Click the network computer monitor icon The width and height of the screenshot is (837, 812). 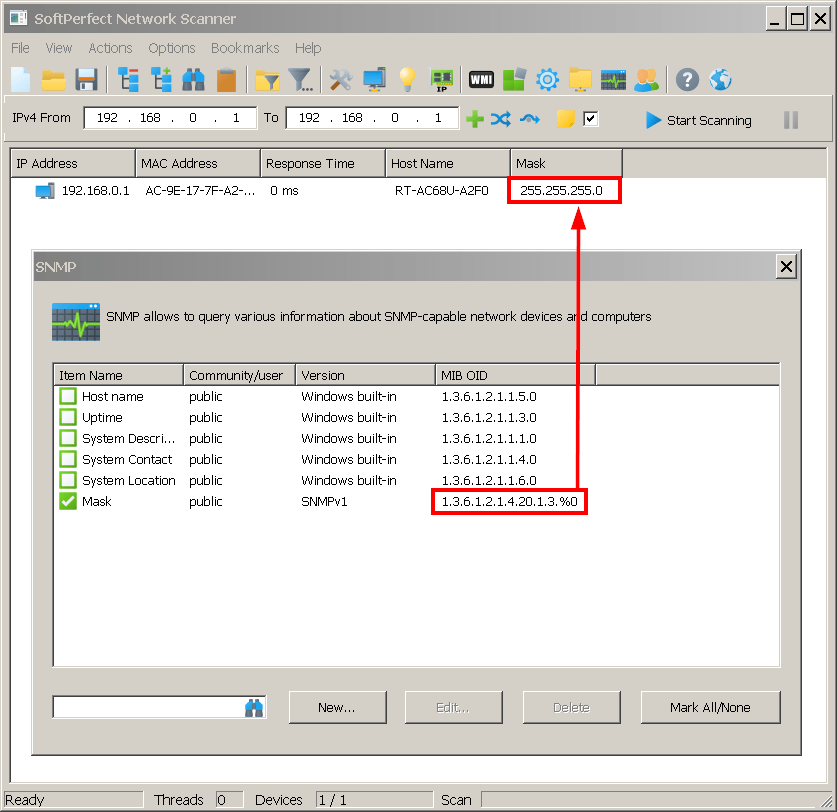[x=374, y=80]
